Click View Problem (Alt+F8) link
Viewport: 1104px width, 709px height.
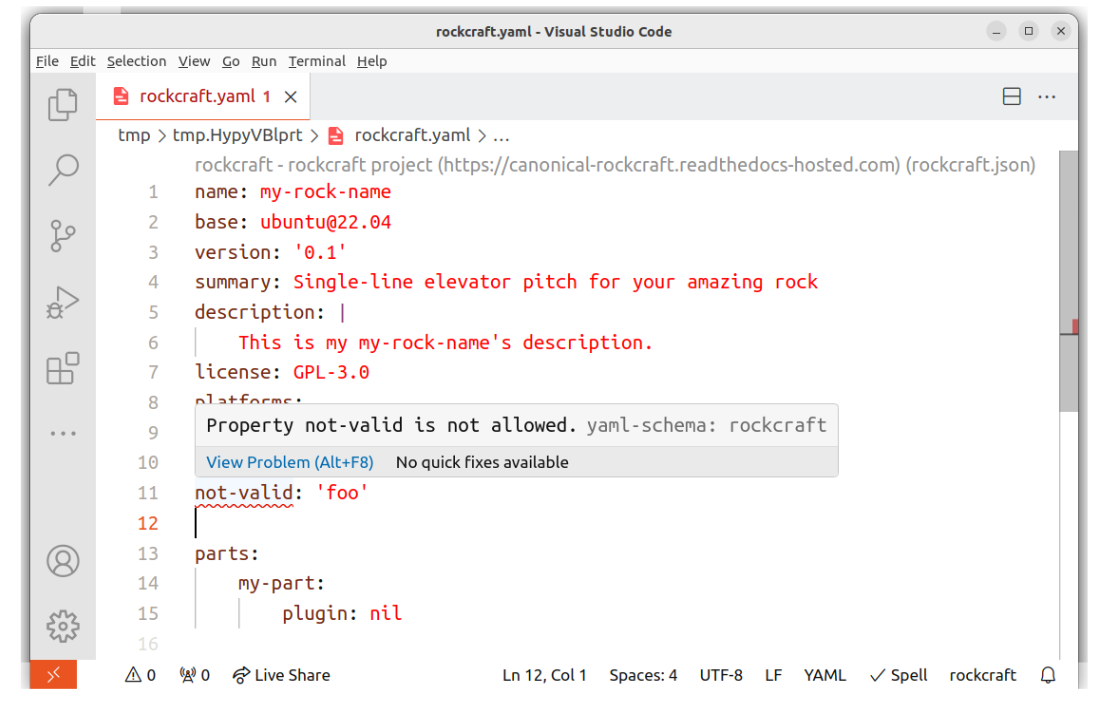coord(289,463)
